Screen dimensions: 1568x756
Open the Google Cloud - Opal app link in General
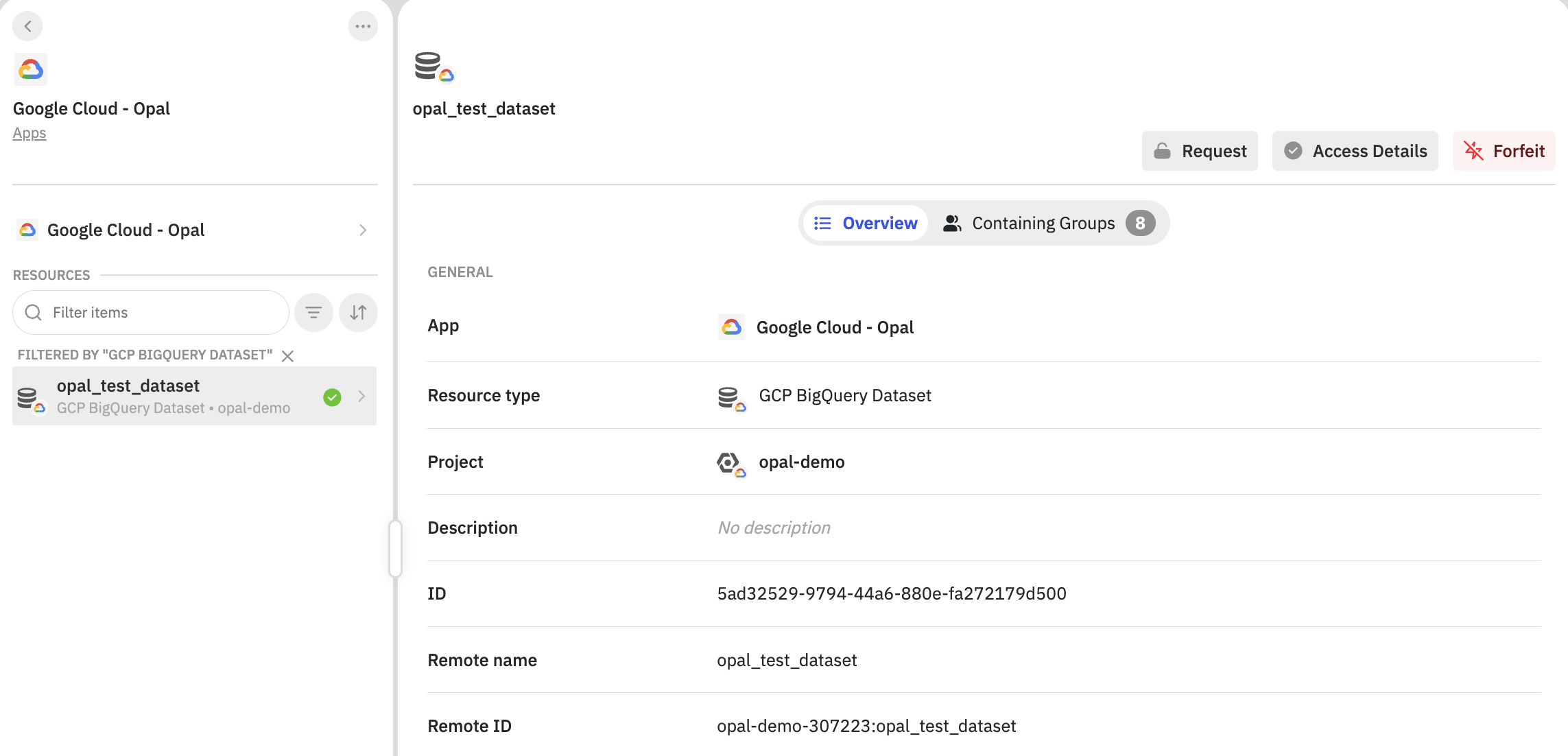835,327
